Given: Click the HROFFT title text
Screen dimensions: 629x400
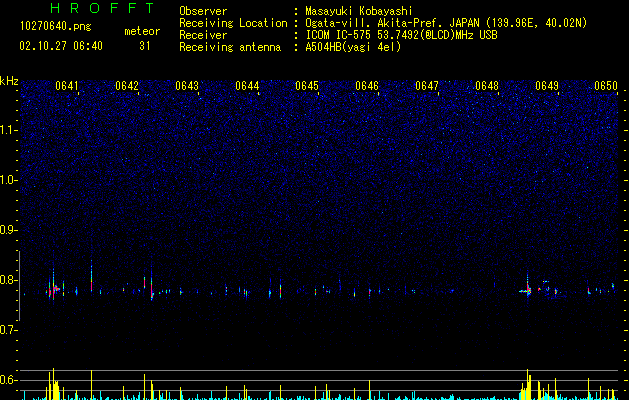Looking at the screenshot, I should click(102, 8).
